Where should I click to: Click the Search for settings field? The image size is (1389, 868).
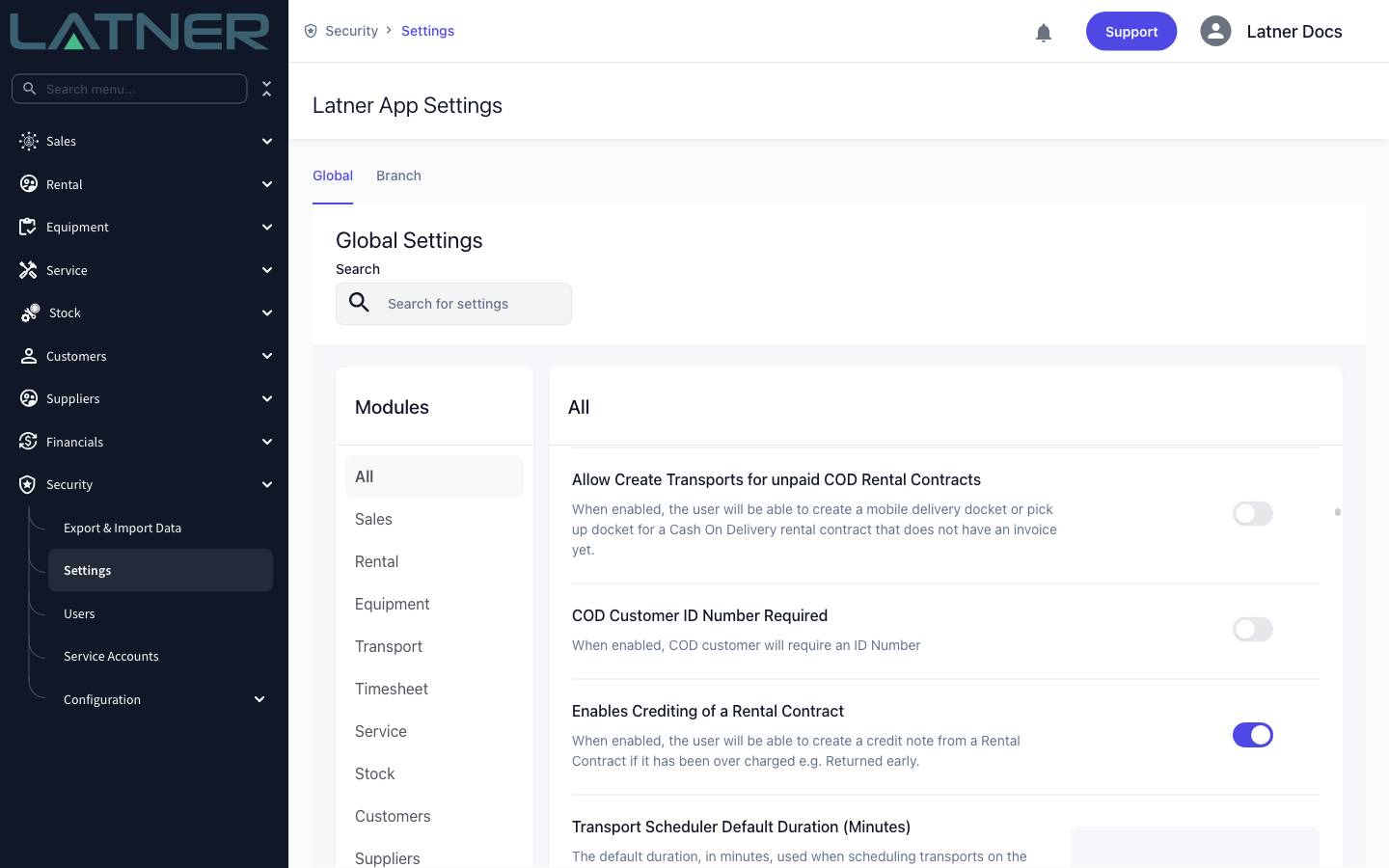[453, 304]
